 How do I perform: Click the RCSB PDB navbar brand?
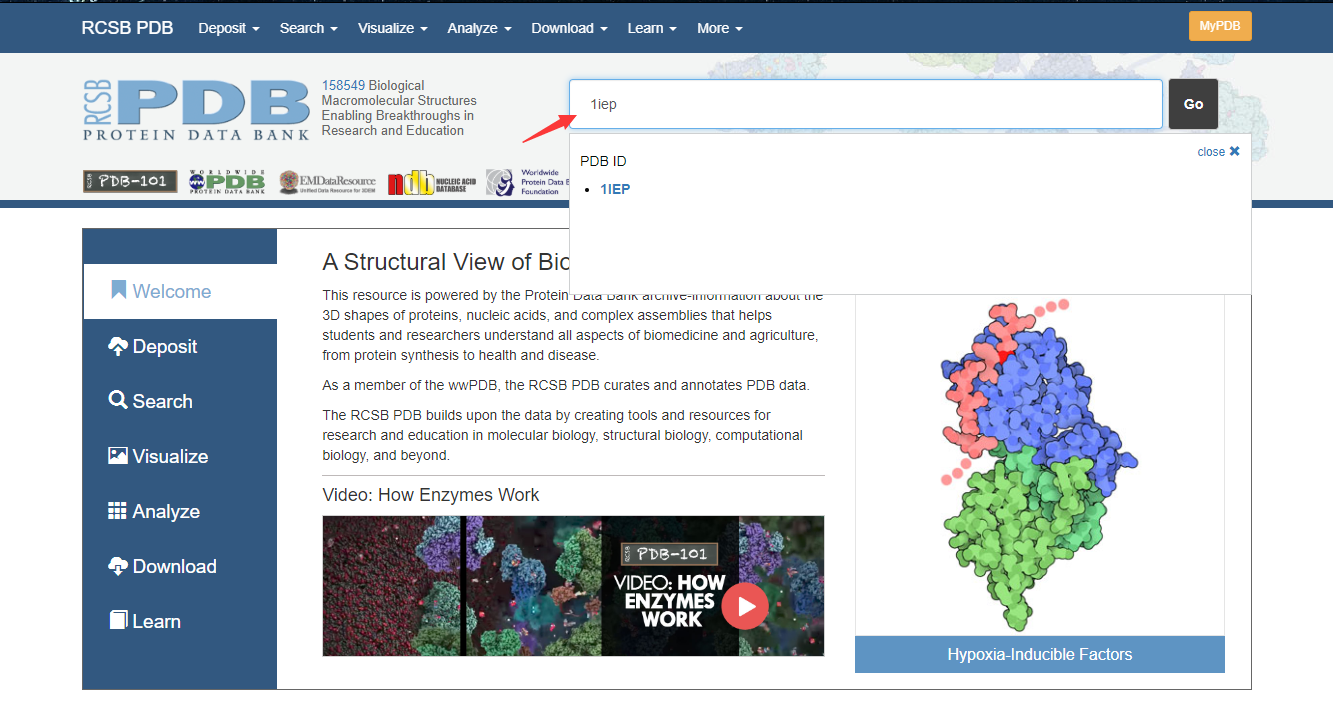[127, 28]
